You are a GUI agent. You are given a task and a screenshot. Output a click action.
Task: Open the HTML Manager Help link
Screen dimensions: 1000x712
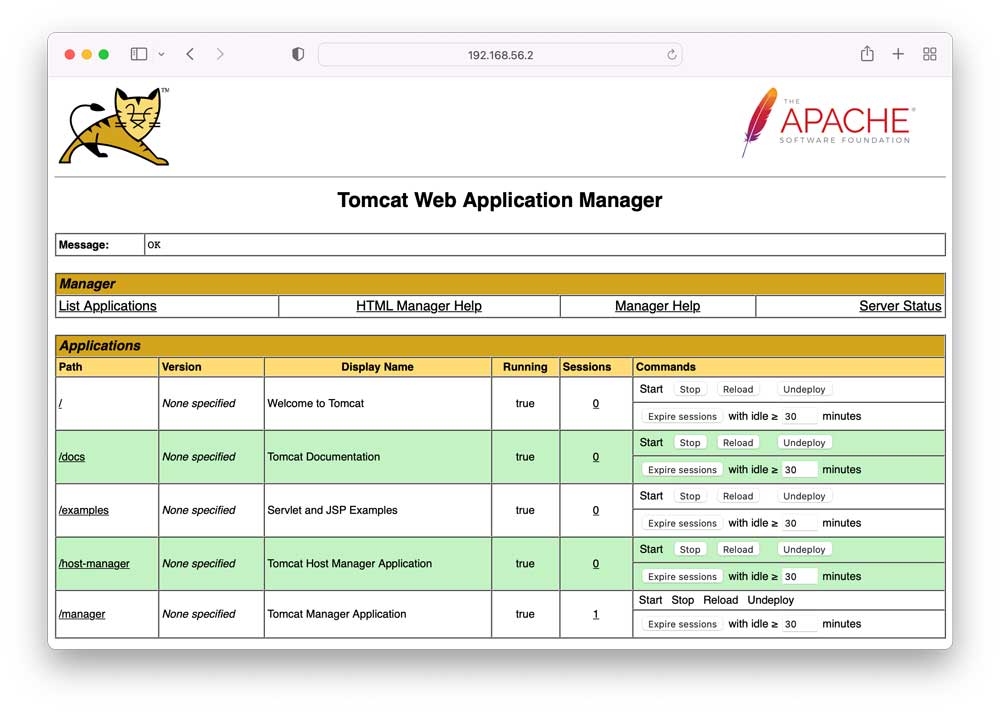(x=419, y=306)
